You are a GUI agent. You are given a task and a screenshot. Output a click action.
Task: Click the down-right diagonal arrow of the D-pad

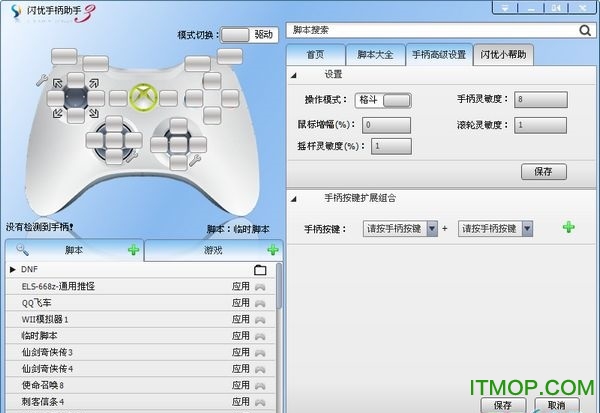(x=94, y=113)
